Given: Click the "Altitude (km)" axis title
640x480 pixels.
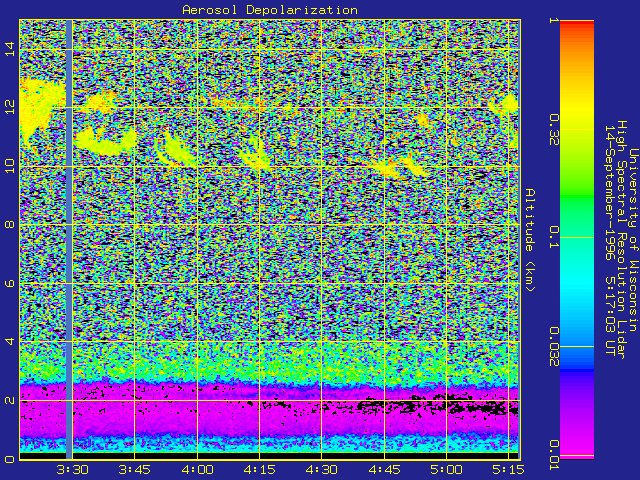Looking at the screenshot, I should (530, 240).
